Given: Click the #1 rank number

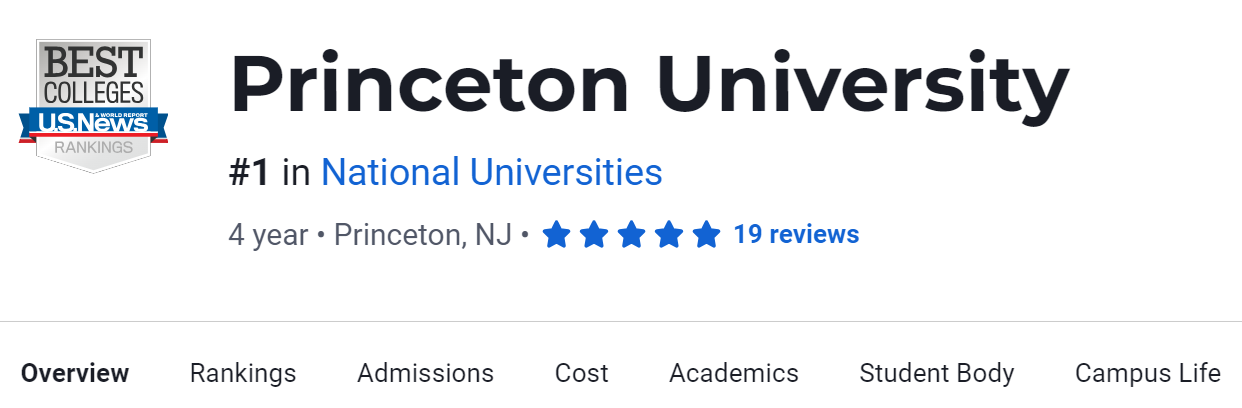Looking at the screenshot, I should click(249, 173).
